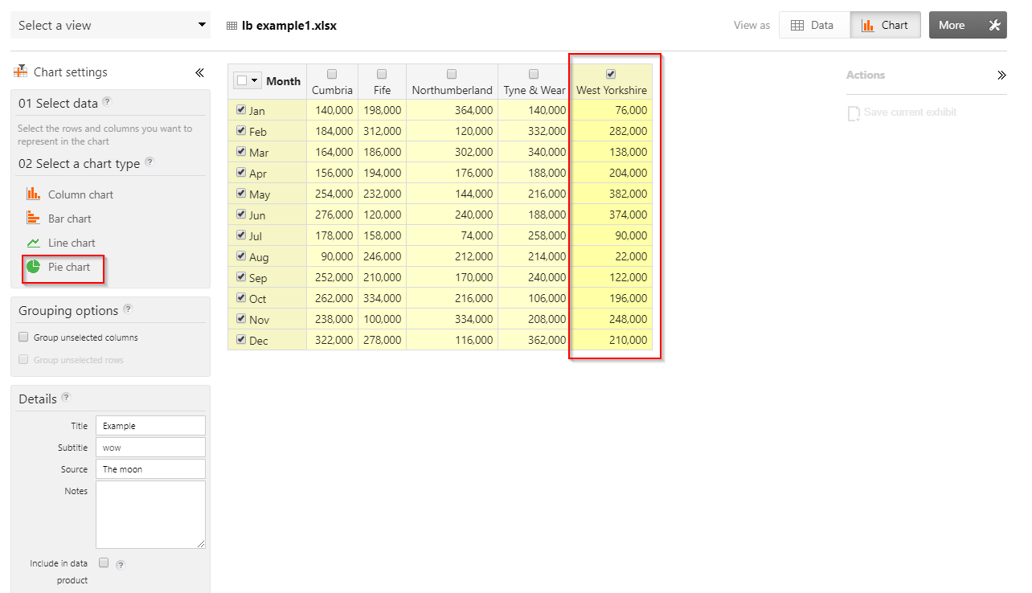Open the Select a view dropdown
Image resolution: width=1032 pixels, height=593 pixels.
click(110, 25)
